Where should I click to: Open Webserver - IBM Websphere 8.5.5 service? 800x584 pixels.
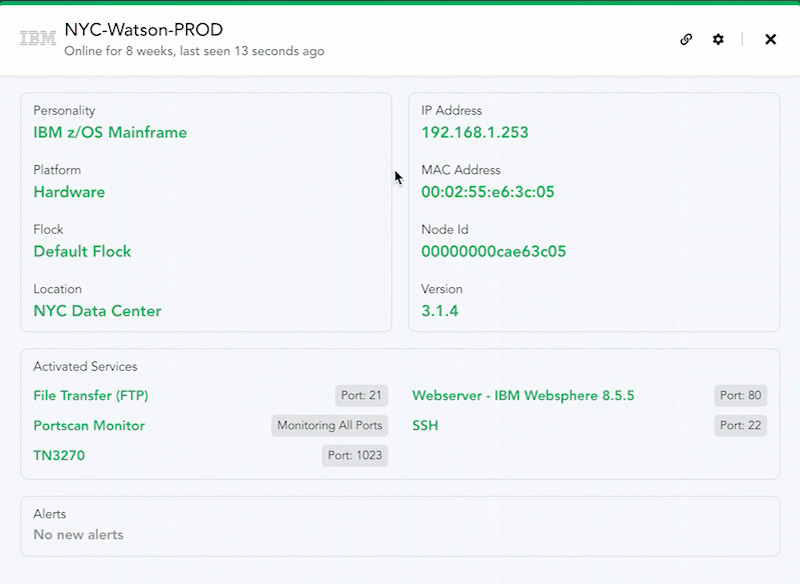pyautogui.click(x=523, y=395)
